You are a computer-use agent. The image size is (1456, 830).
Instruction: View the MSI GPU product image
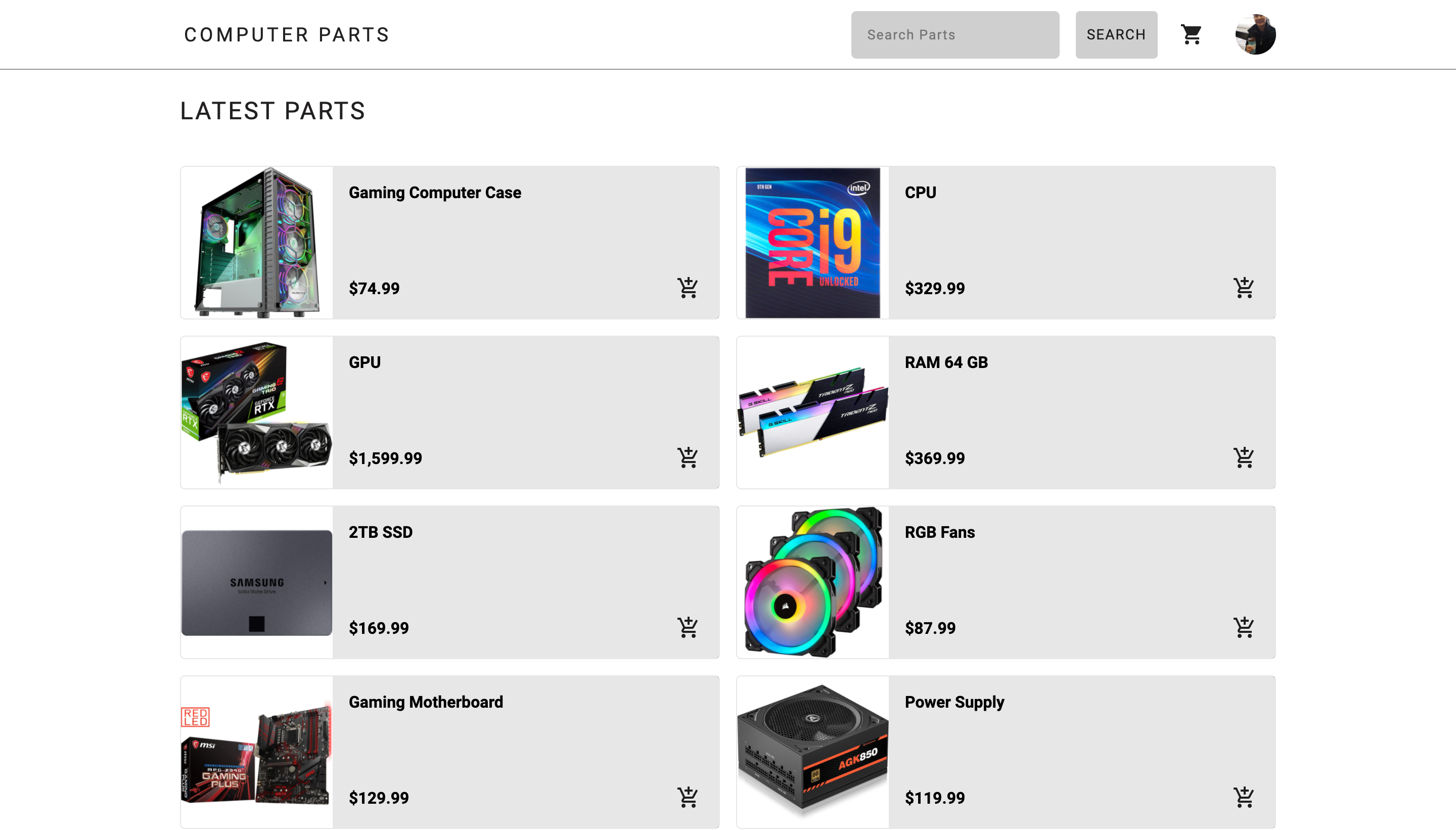(256, 412)
